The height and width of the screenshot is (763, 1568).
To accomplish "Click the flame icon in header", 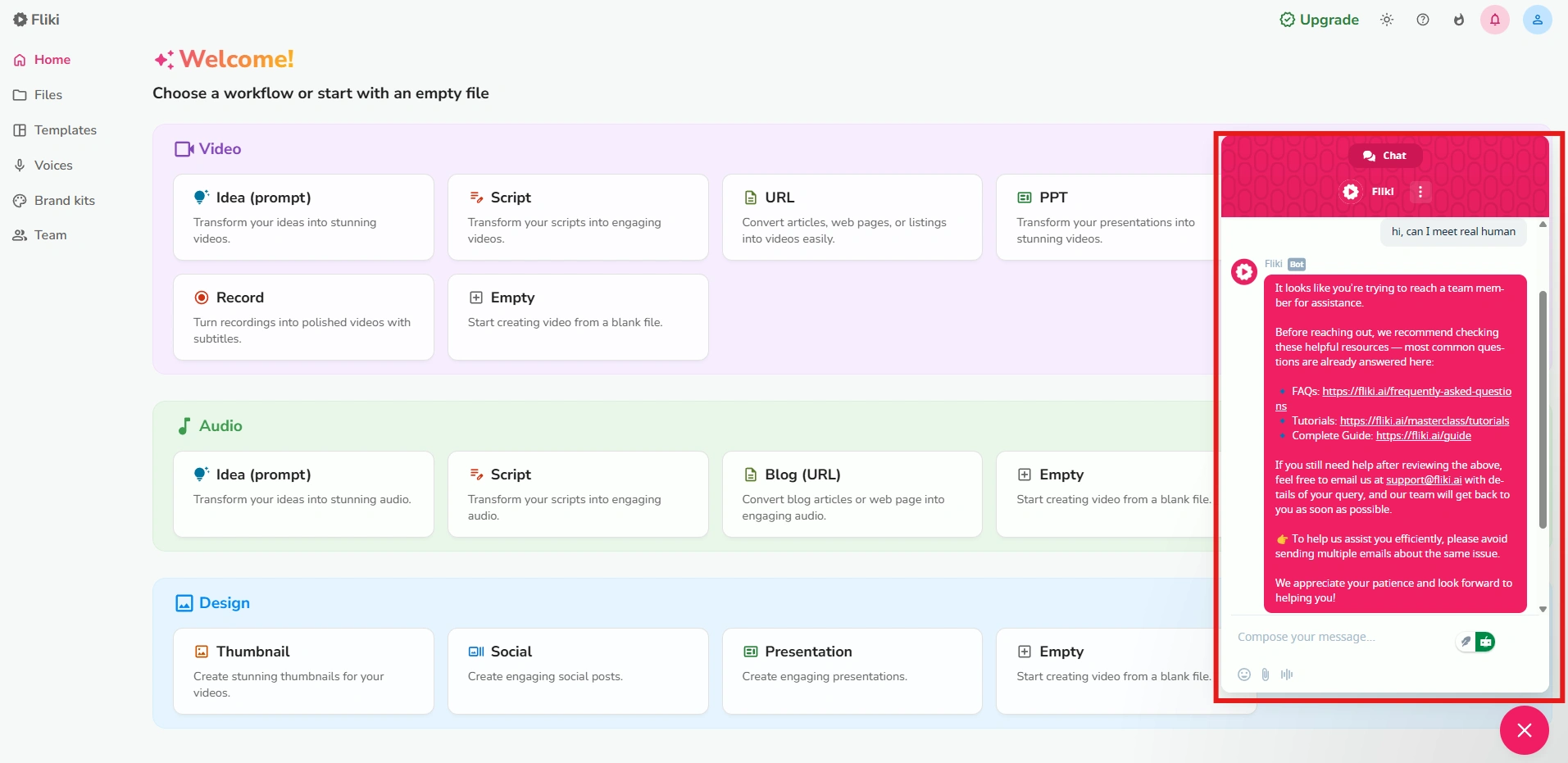I will pyautogui.click(x=1459, y=20).
